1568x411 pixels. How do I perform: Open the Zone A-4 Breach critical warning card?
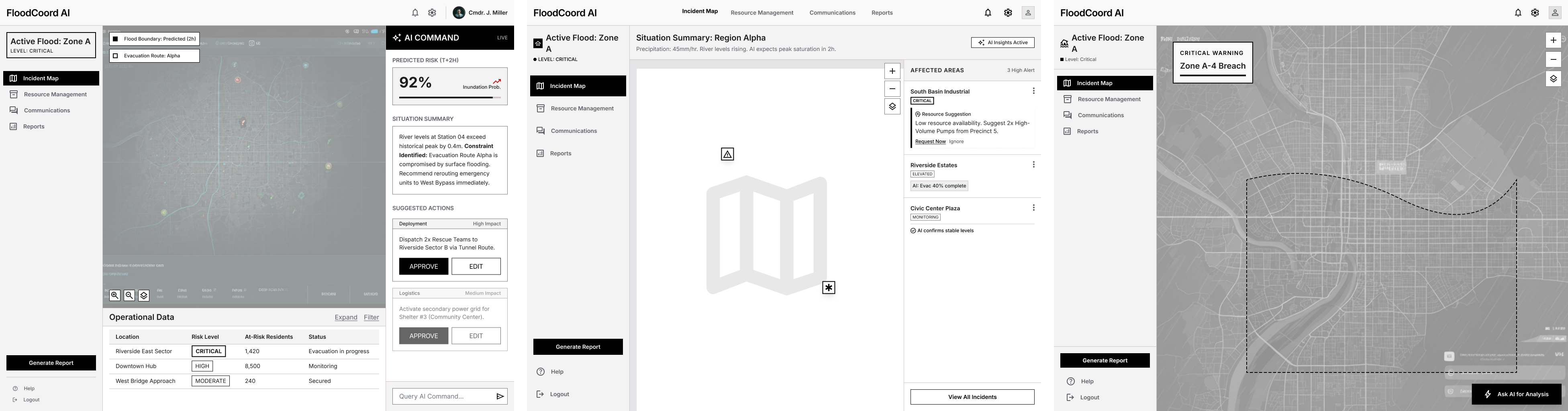click(1213, 63)
